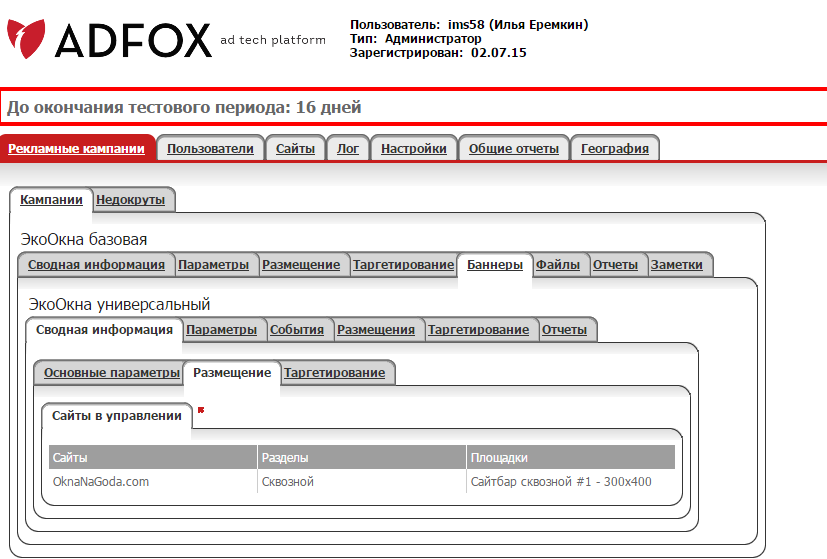Open the Общие отчеты tab
Screen dimensions: 827x559
514,149
